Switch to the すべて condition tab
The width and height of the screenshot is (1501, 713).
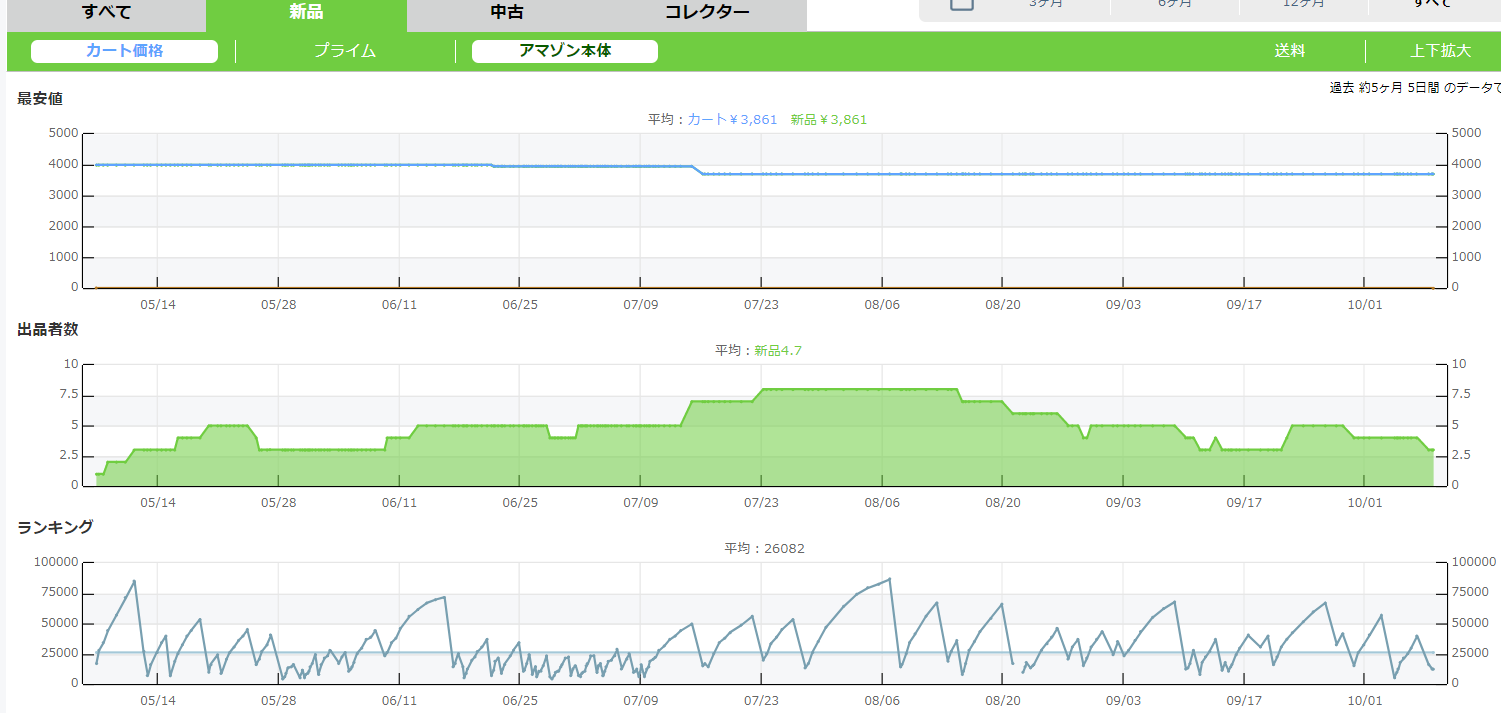coord(106,13)
